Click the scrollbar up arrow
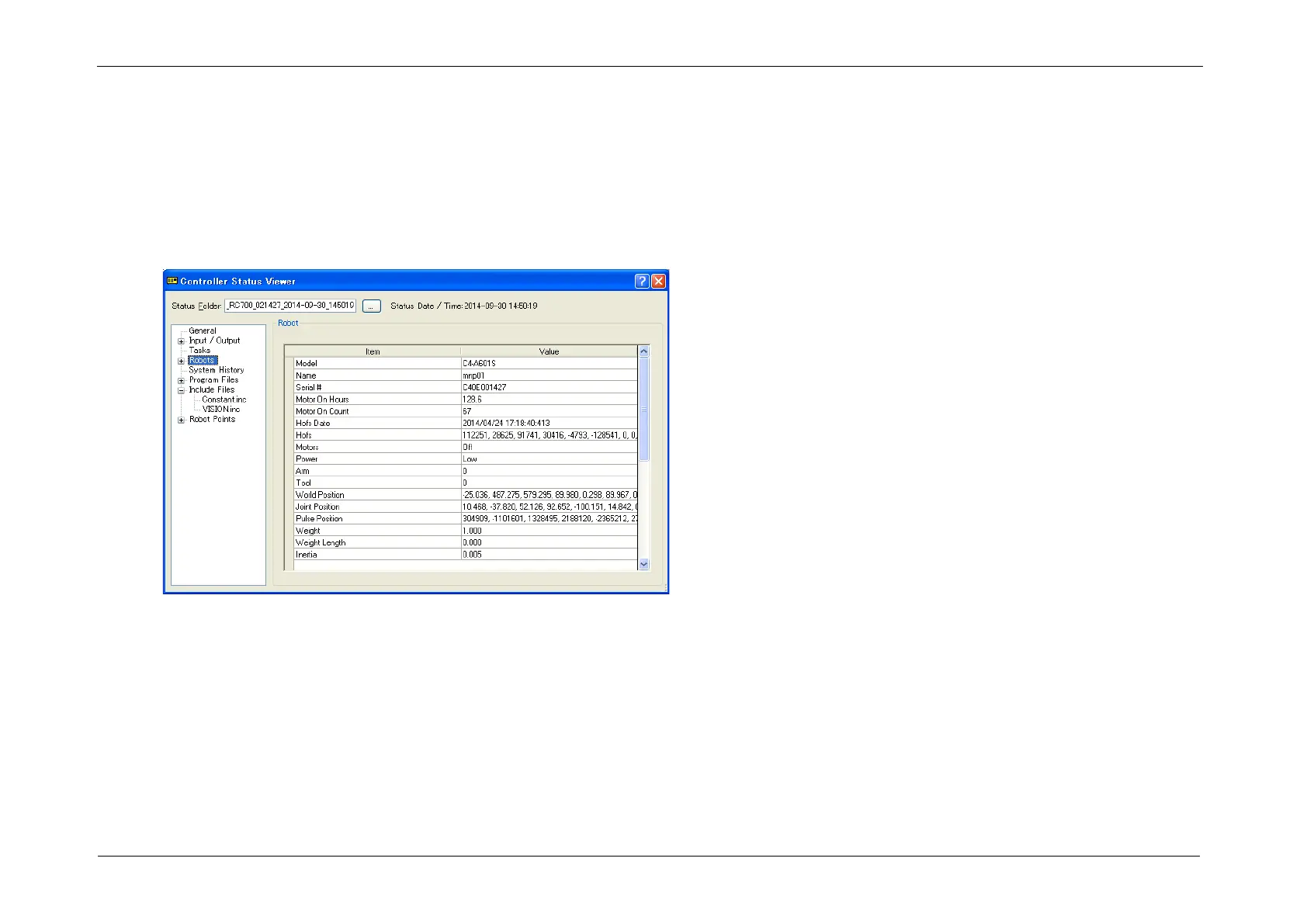 (643, 351)
